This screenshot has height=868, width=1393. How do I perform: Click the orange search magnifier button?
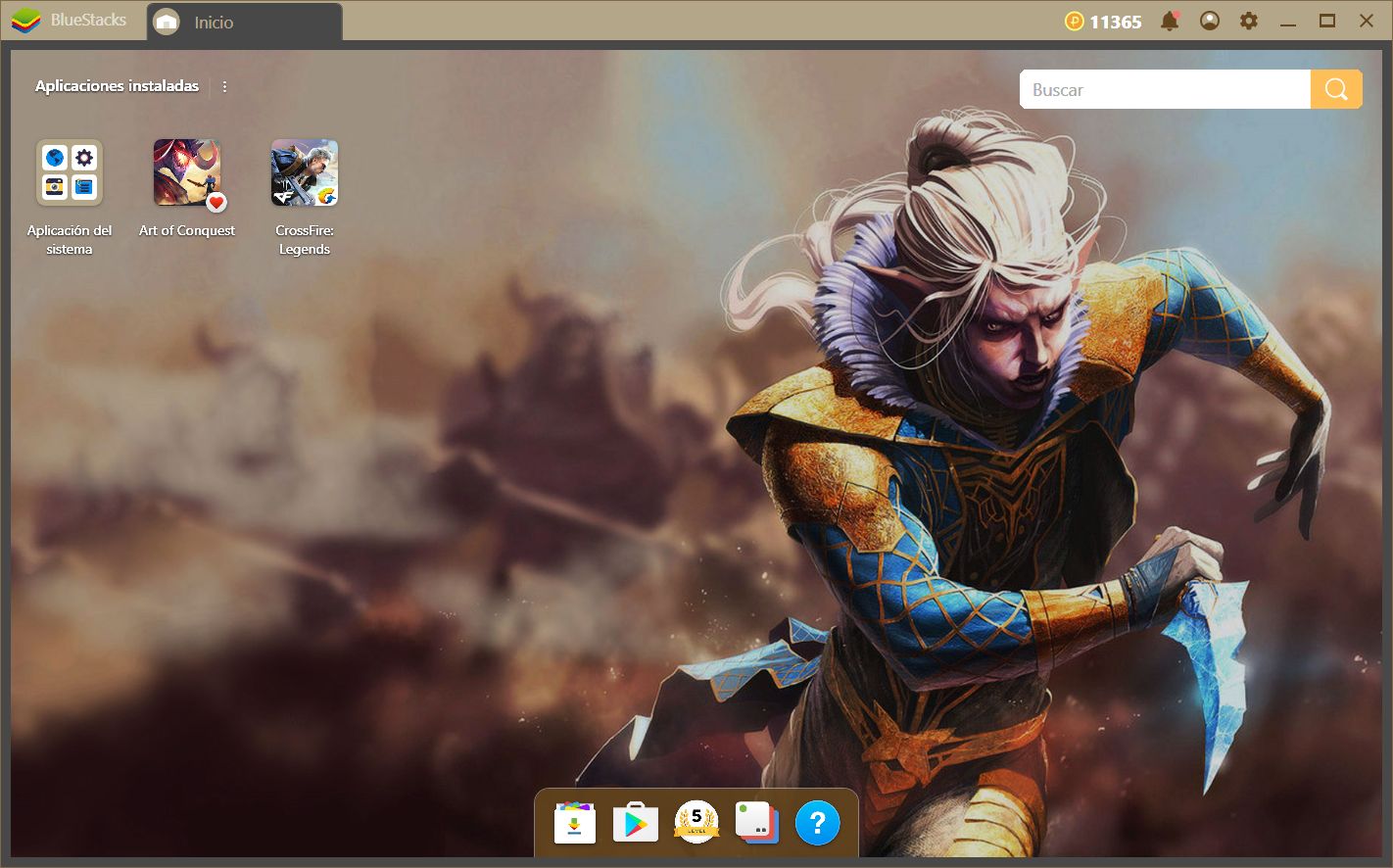coord(1336,89)
